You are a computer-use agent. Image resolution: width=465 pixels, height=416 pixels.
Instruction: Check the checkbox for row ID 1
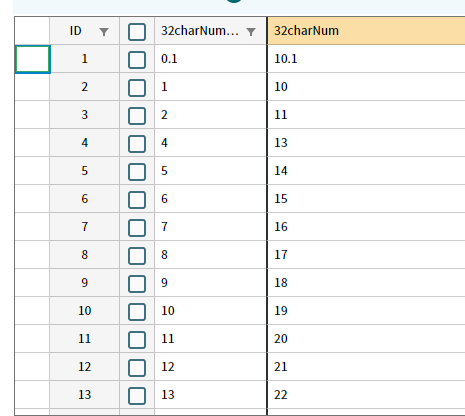tap(137, 60)
